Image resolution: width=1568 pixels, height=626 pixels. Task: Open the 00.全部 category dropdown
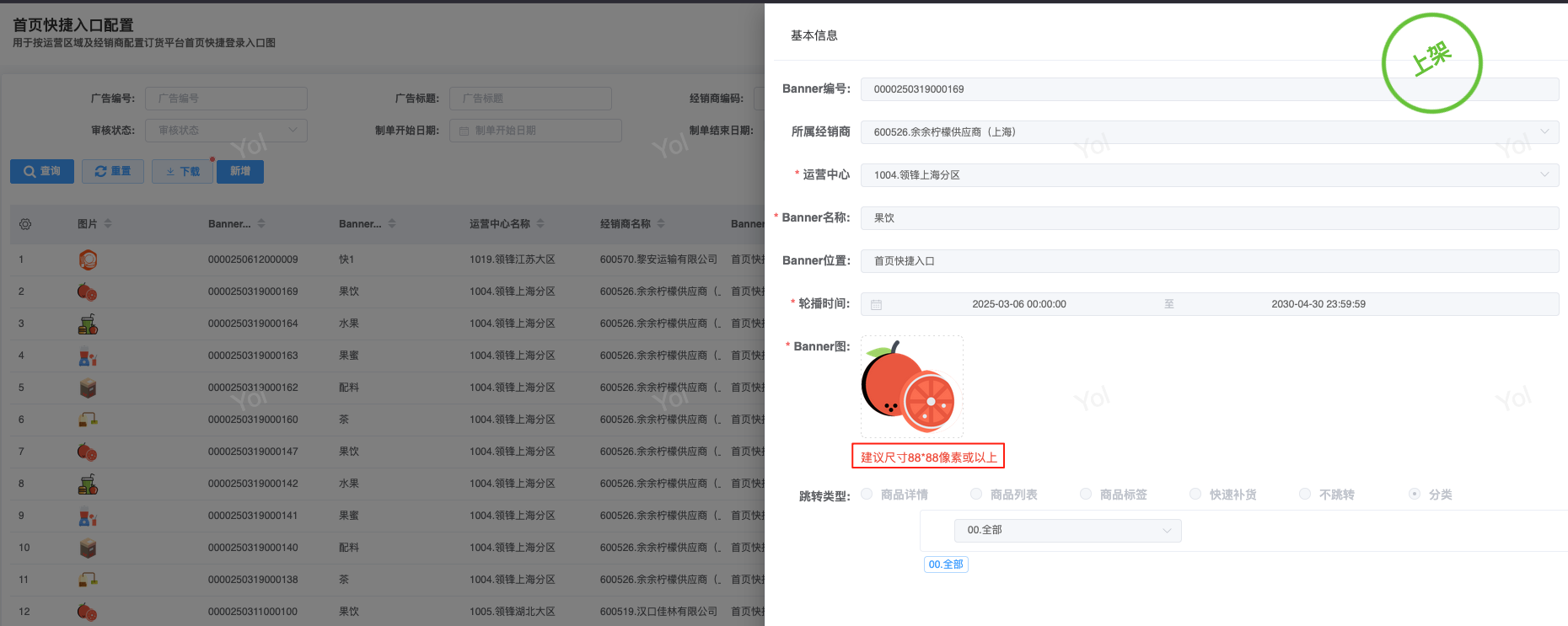click(x=1068, y=531)
